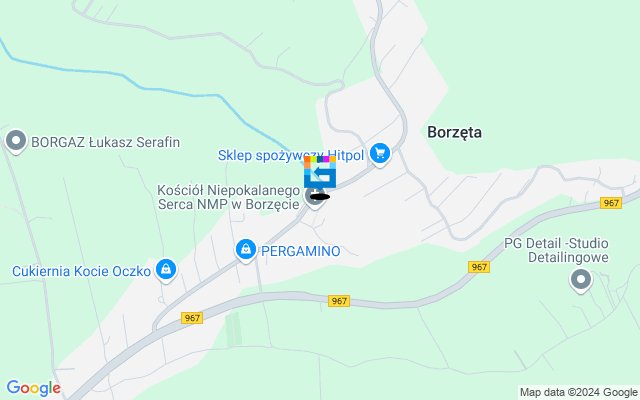Open the PERGAMINO place label

(x=300, y=251)
